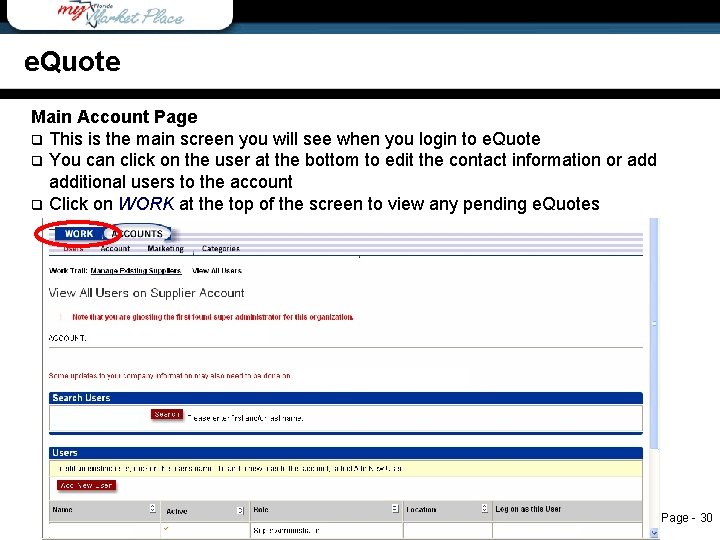Sort users by the Name column arrows
This screenshot has height=540, width=720.
(x=153, y=509)
